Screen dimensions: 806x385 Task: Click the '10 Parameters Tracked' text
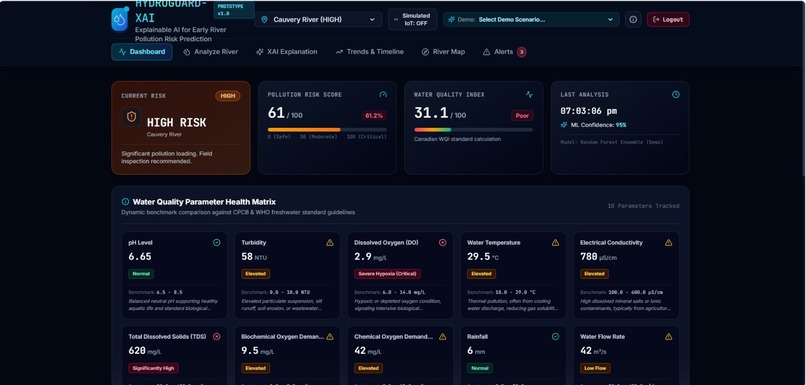tap(643, 206)
